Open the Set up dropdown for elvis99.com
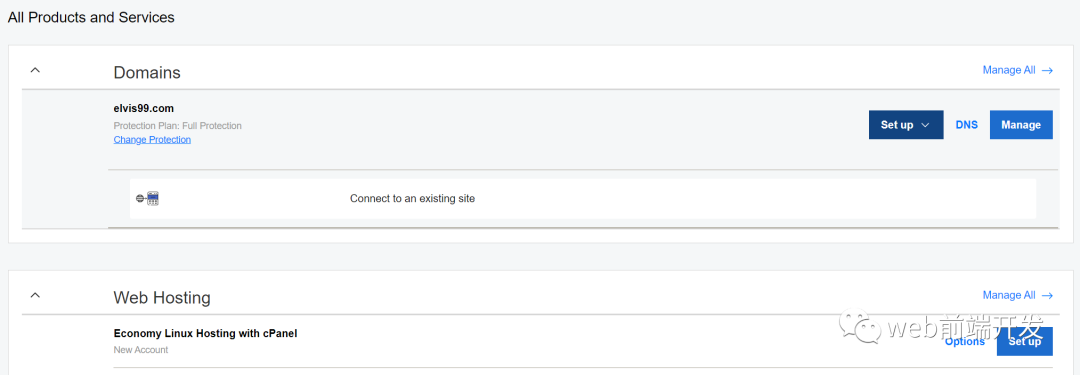 (906, 125)
